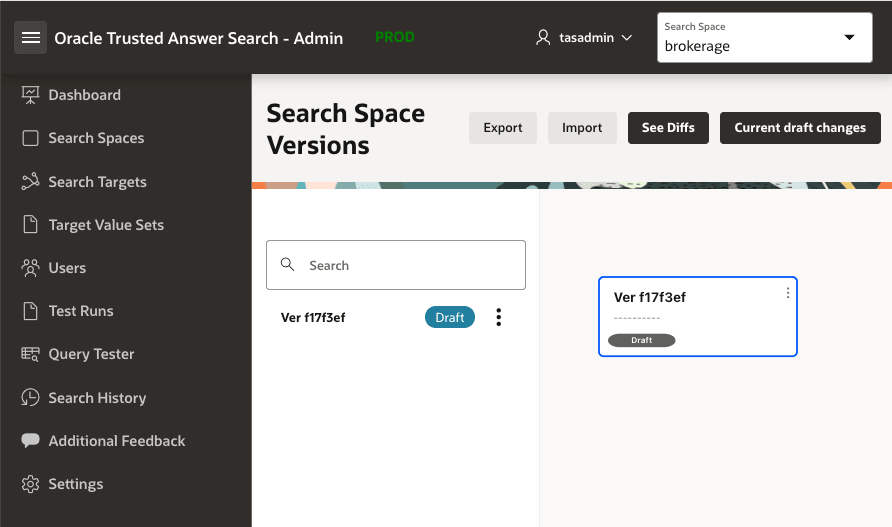Click the Target Value Sets document icon
Image resolution: width=892 pixels, height=527 pixels.
pyautogui.click(x=30, y=225)
